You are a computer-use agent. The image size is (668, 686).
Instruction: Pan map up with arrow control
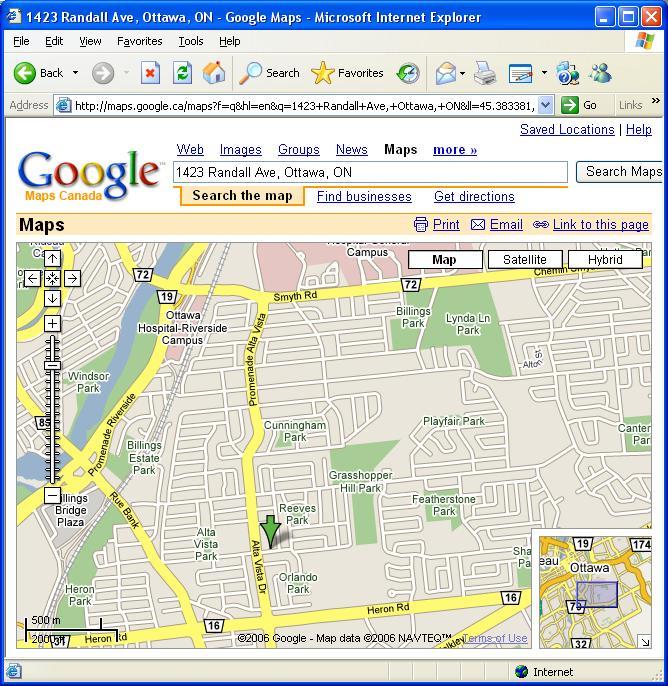click(52, 258)
